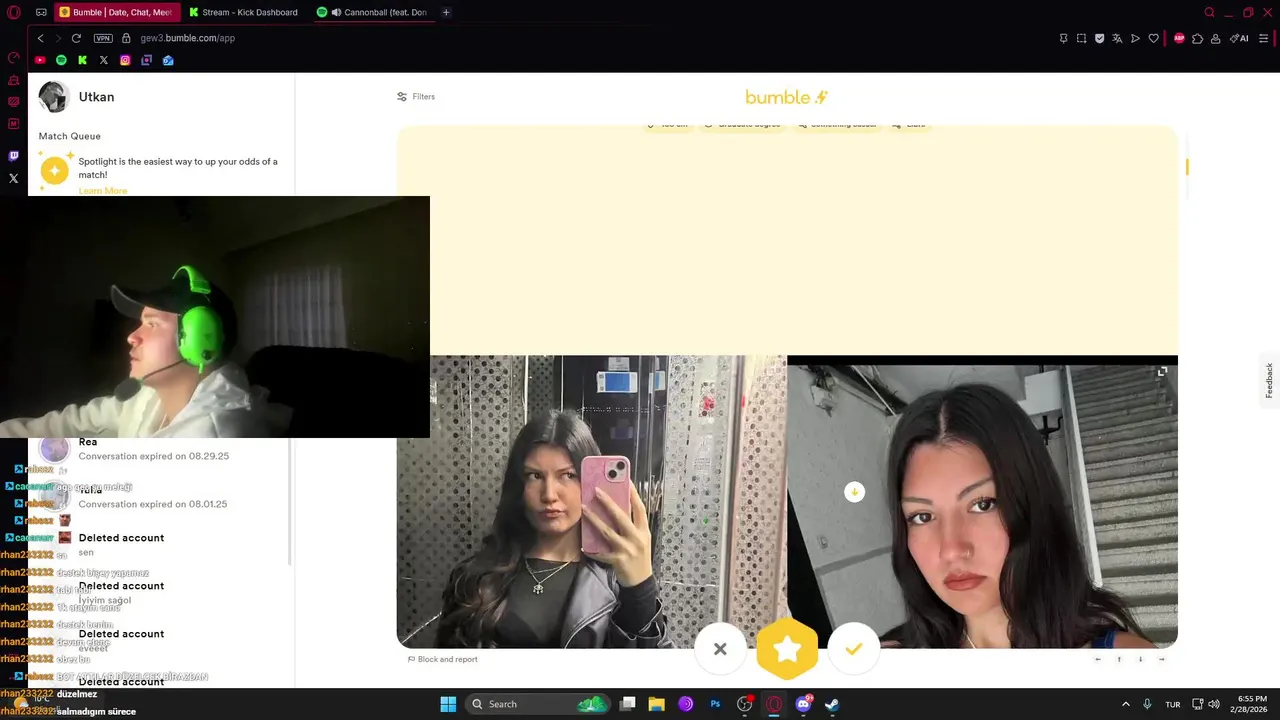The width and height of the screenshot is (1280, 720).
Task: Go back with the browser back arrow
Action: tap(41, 38)
